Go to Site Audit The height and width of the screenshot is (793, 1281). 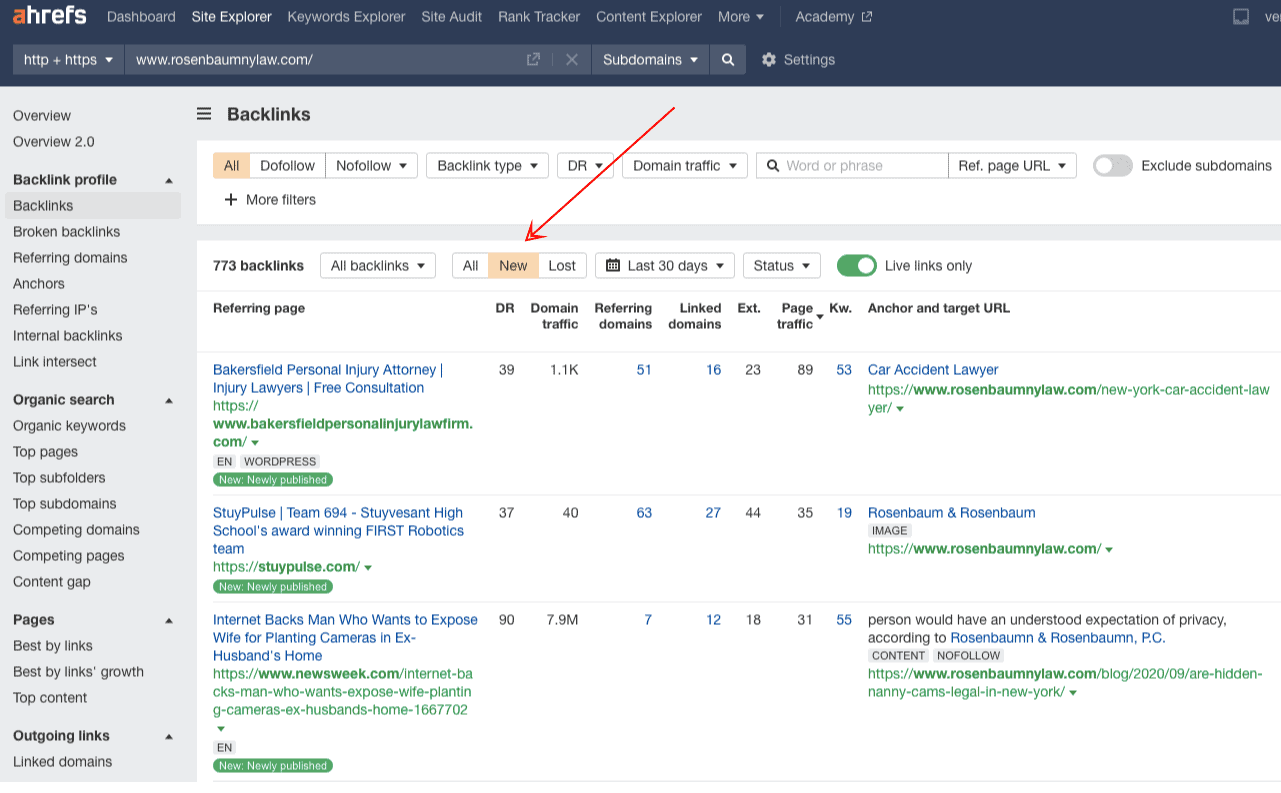pyautogui.click(x=452, y=17)
